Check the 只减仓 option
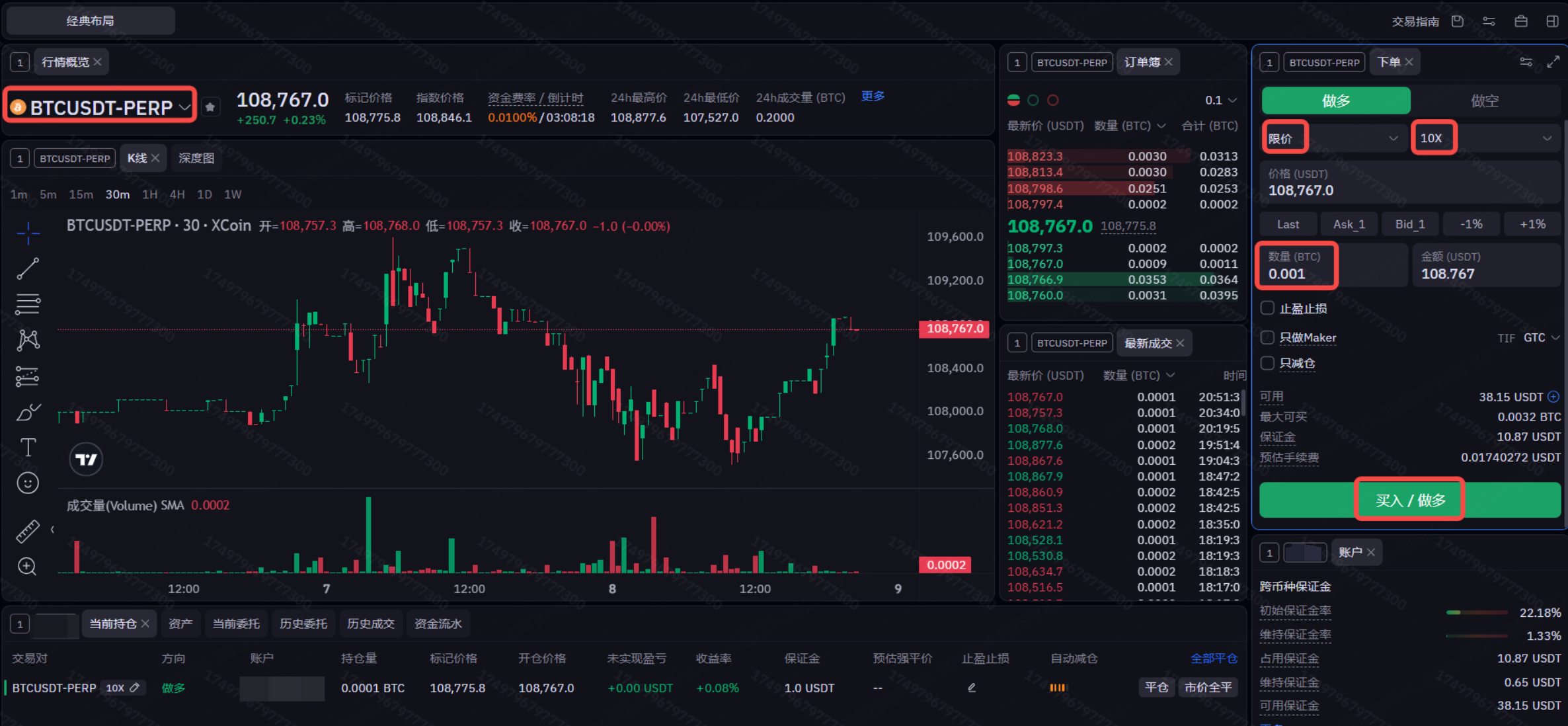The width and height of the screenshot is (1568, 726). pyautogui.click(x=1267, y=363)
